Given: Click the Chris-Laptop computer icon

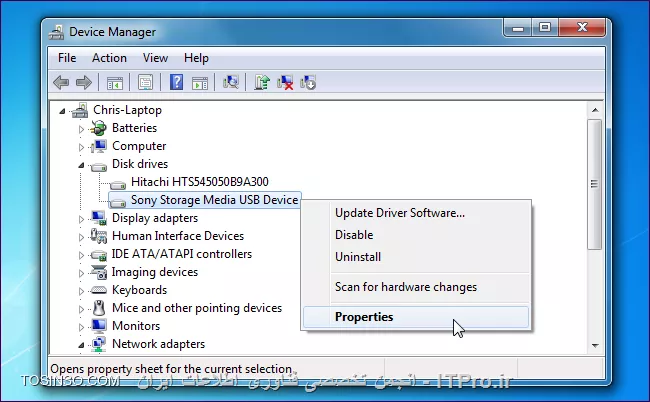Looking at the screenshot, I should [x=80, y=110].
